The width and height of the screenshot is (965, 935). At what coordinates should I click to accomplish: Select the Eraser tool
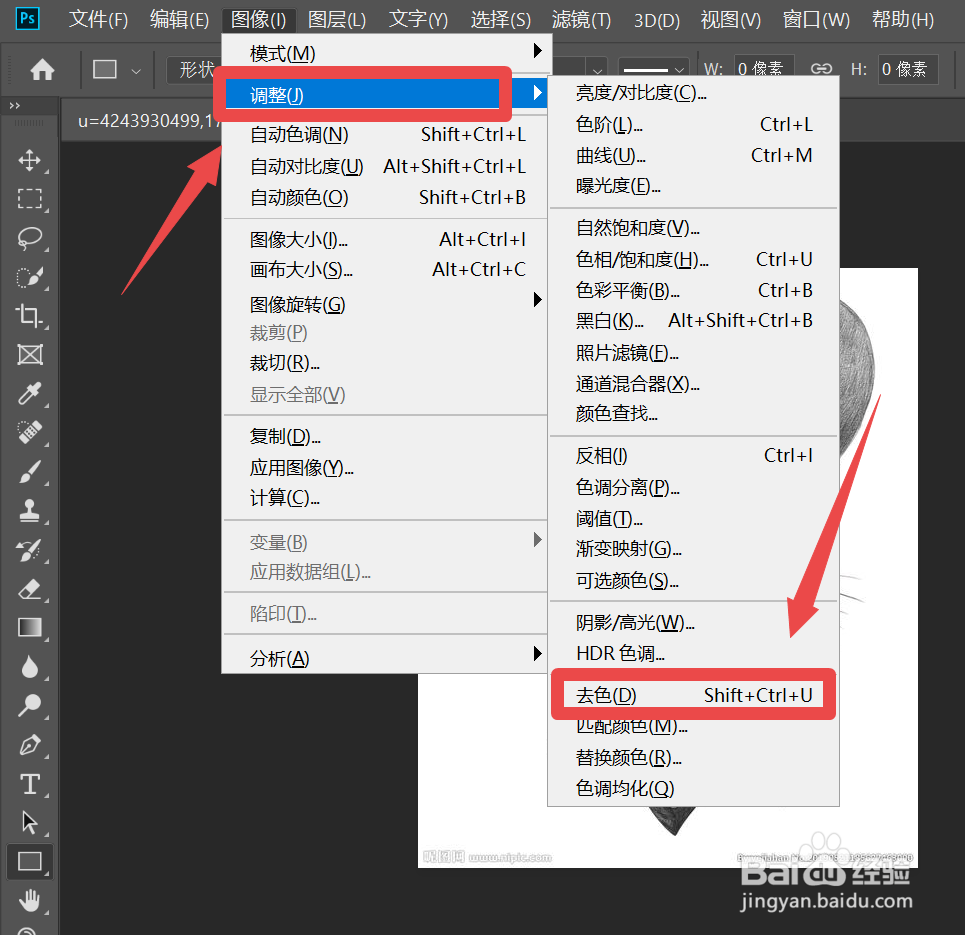30,590
